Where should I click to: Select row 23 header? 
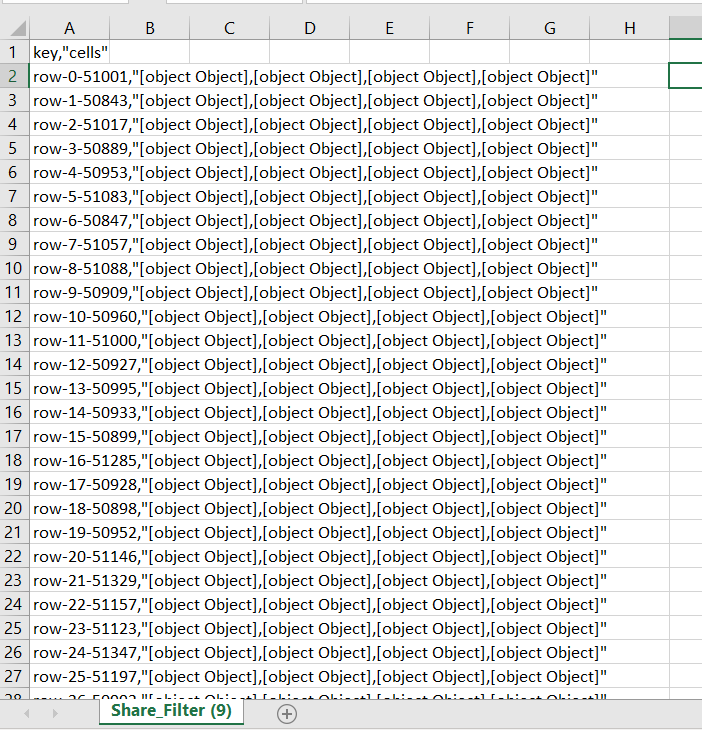coord(14,580)
